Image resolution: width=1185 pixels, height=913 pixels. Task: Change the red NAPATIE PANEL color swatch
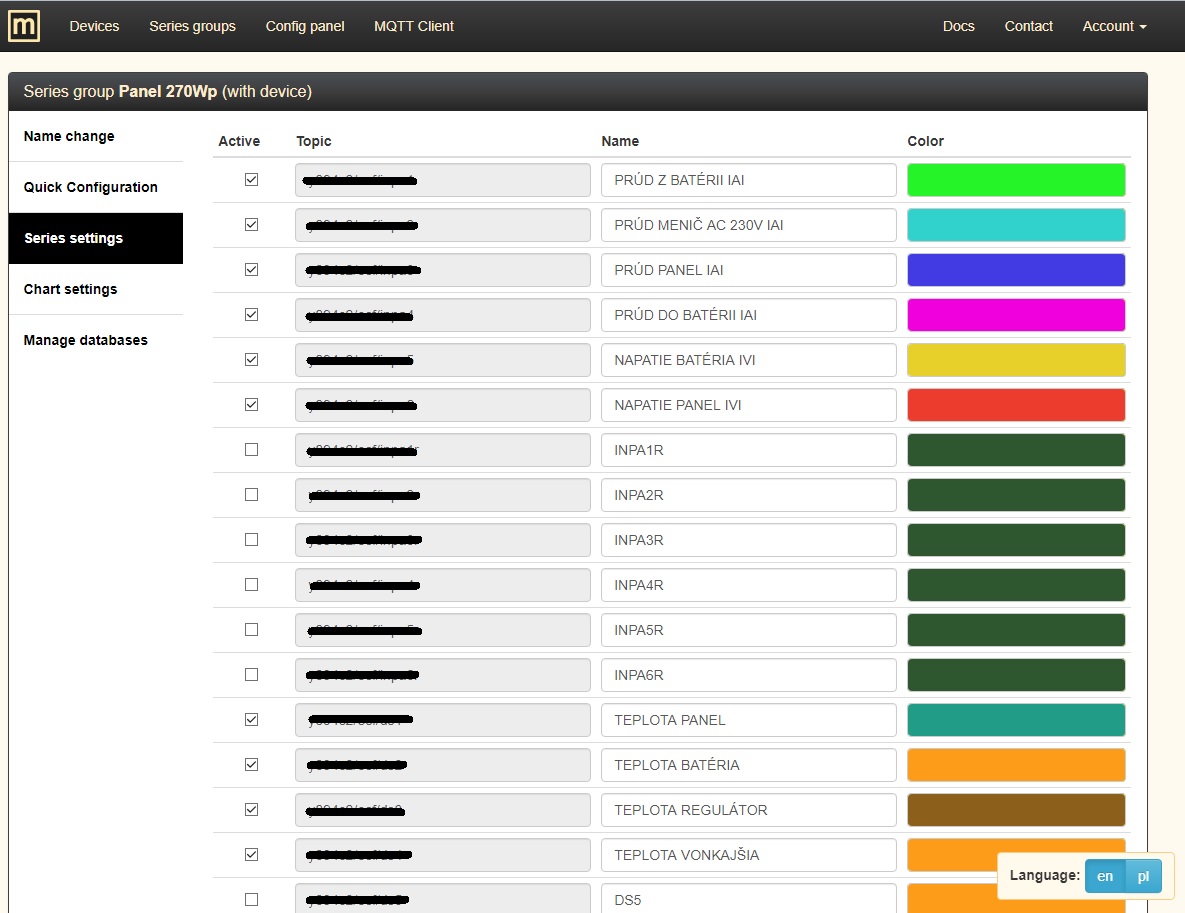(x=1016, y=405)
